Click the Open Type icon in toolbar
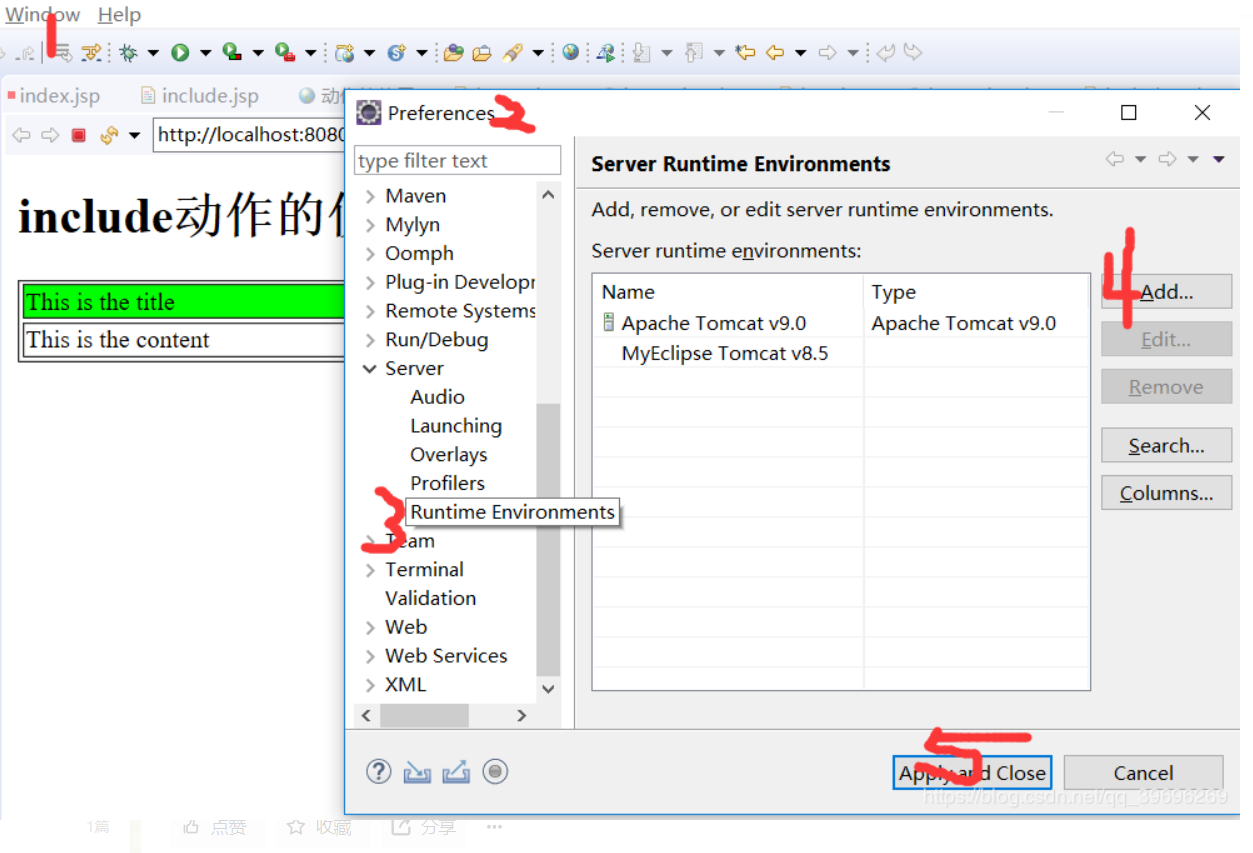The height and width of the screenshot is (853, 1253). [x=453, y=53]
